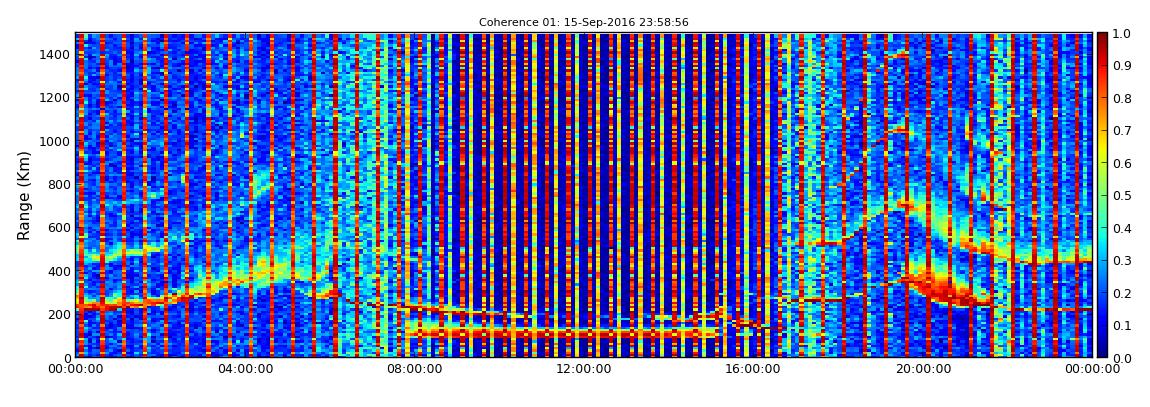Click the dark red top of the colorbar
Screen dimensions: 1150x407
[1103, 40]
